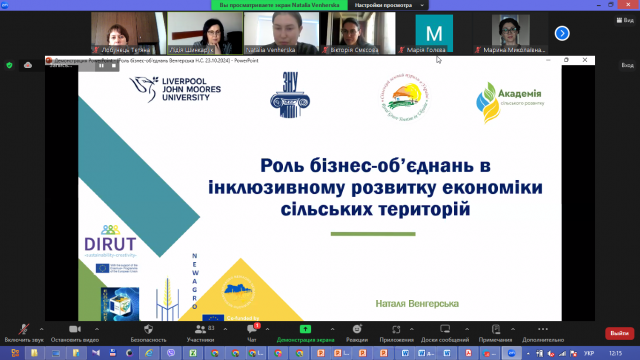
Task: Click the cloud recording indicator icon
Action: (x=28, y=65)
